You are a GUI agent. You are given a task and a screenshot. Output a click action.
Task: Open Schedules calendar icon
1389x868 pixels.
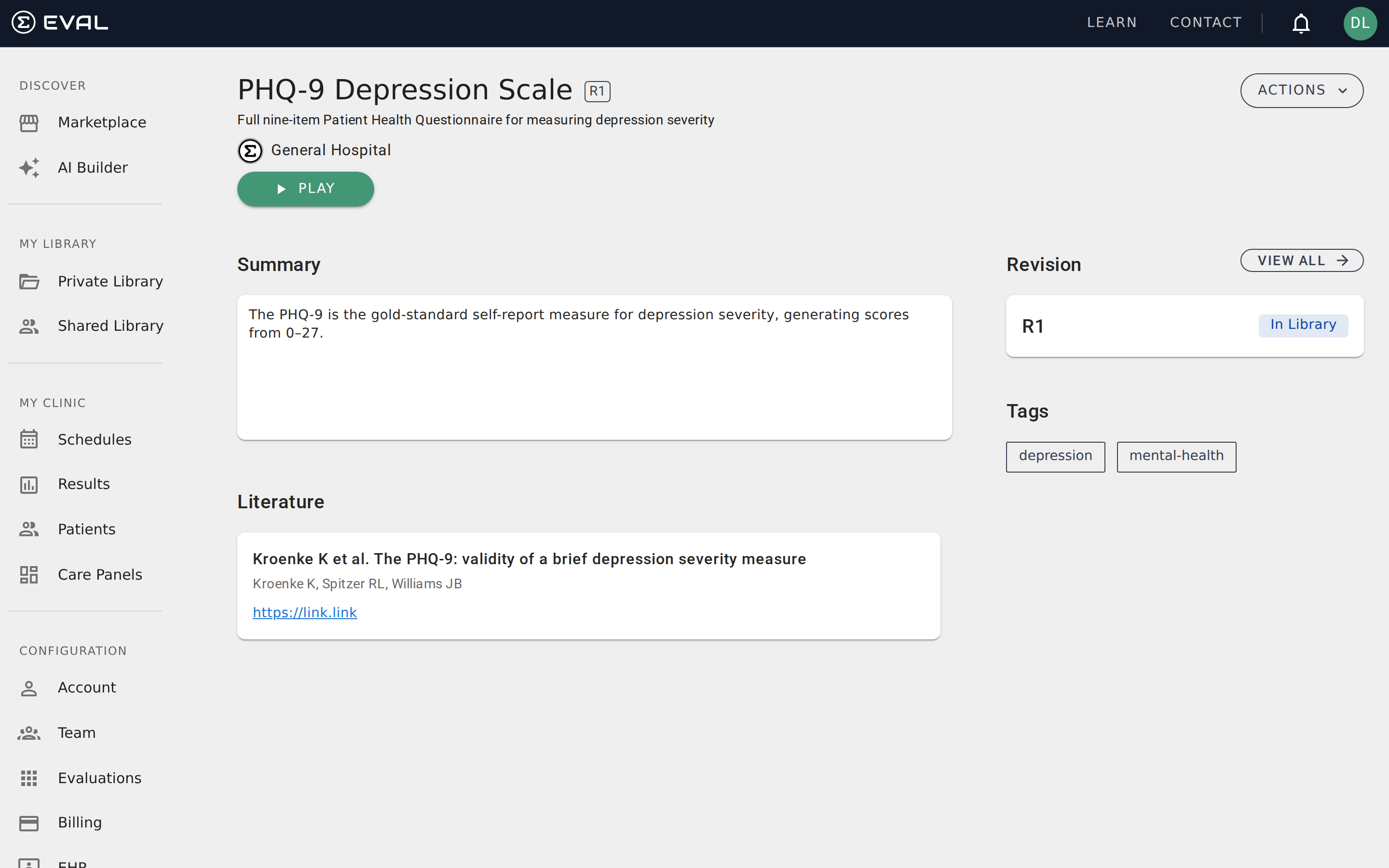29,439
